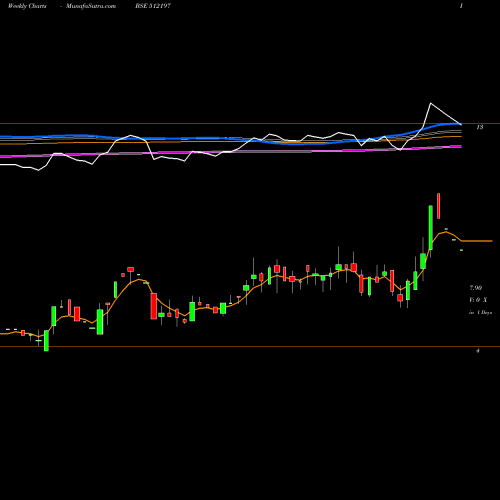Click the '4' lower price level label
Viewport: 500px width, 500px height.
(478, 351)
